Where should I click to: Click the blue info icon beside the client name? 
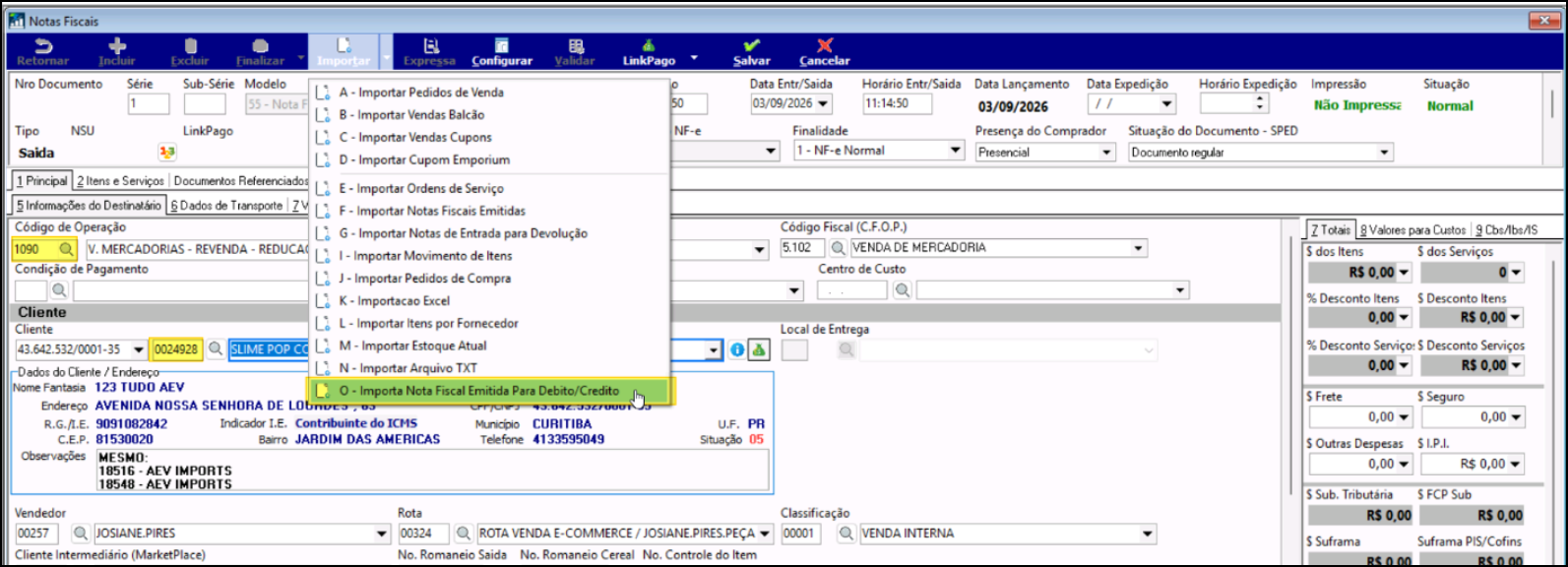click(x=737, y=350)
